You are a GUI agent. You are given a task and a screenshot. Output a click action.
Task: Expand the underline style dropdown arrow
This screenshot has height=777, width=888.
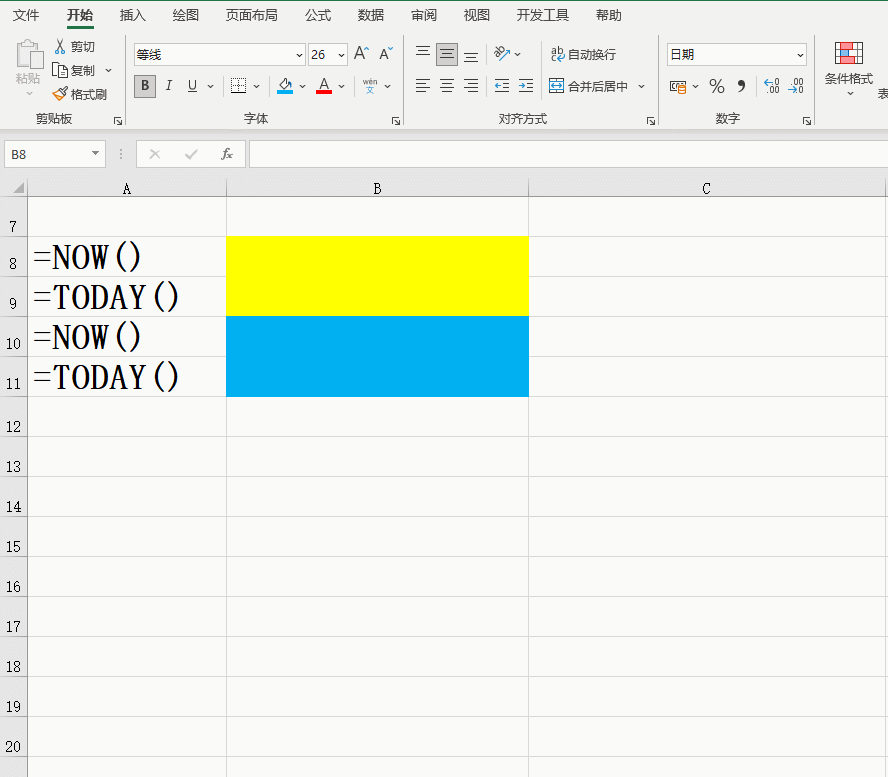click(211, 87)
